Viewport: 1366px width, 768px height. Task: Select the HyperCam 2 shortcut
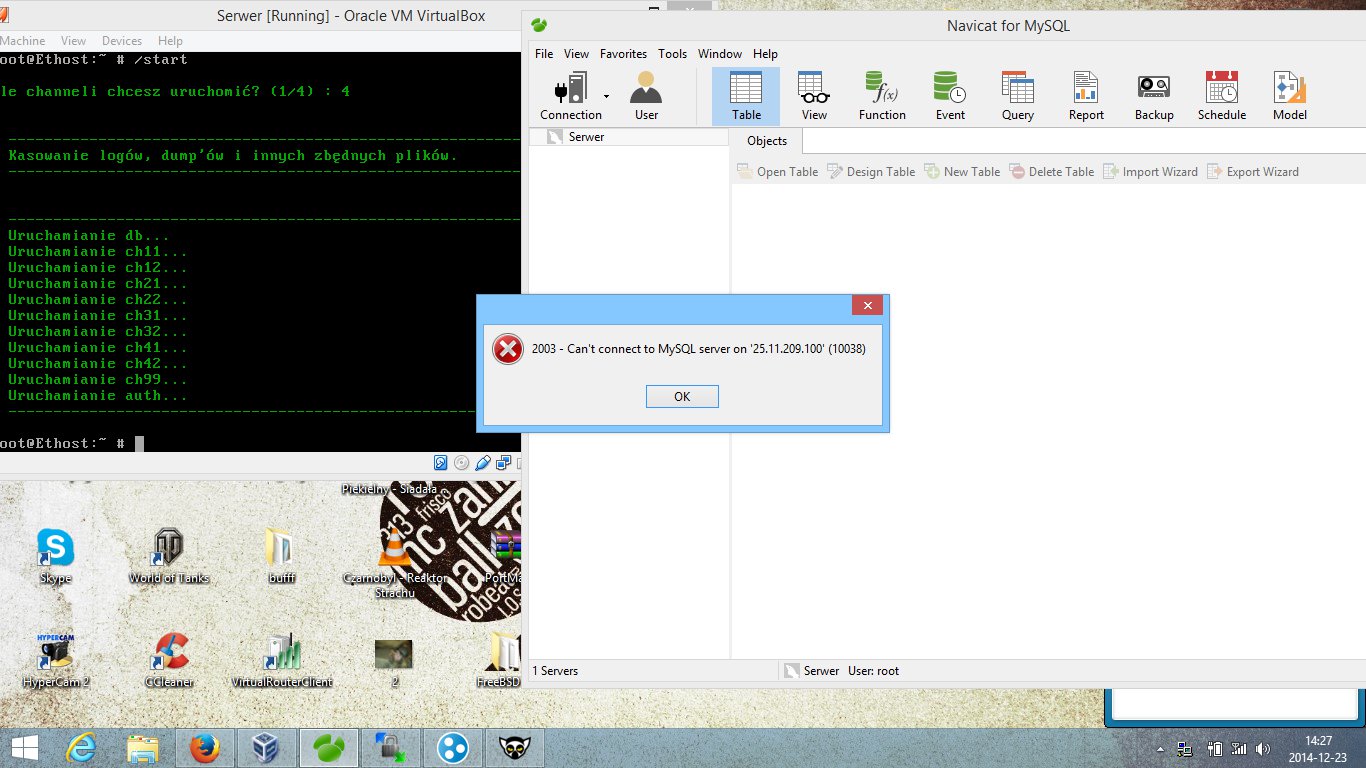tap(55, 660)
